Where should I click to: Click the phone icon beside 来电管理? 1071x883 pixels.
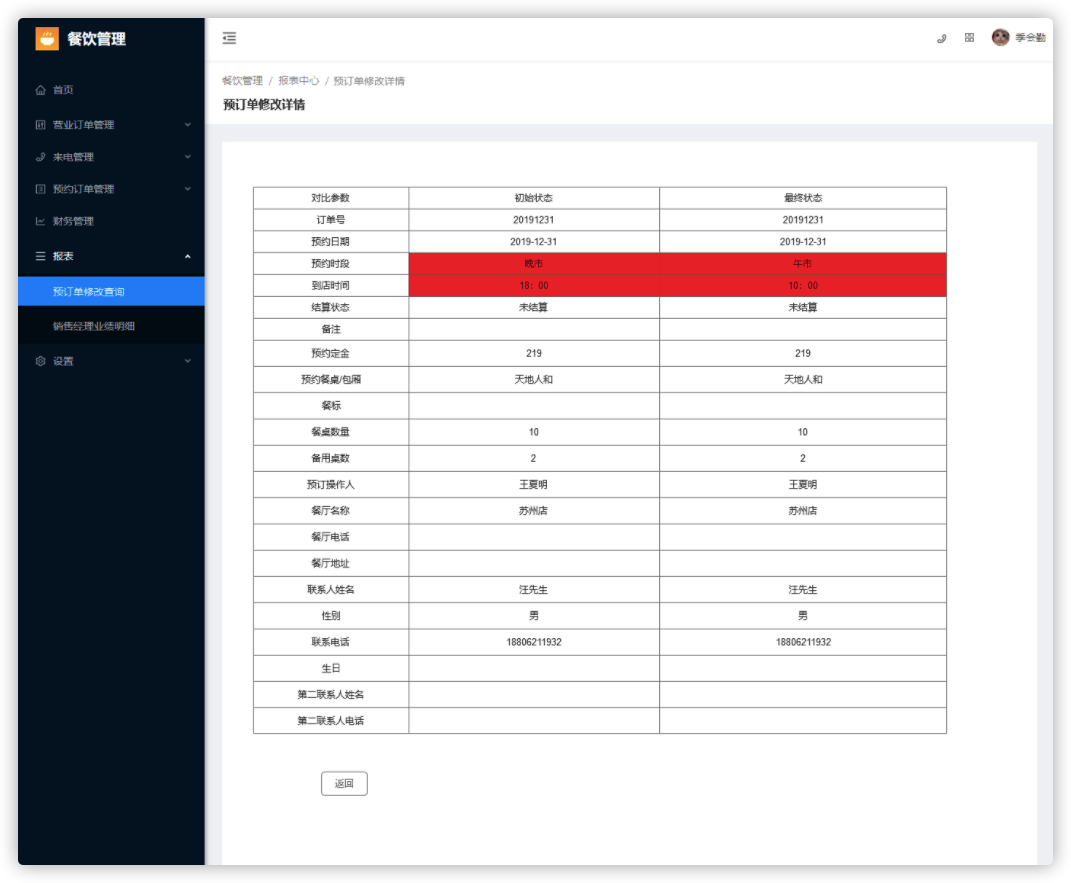coord(40,156)
